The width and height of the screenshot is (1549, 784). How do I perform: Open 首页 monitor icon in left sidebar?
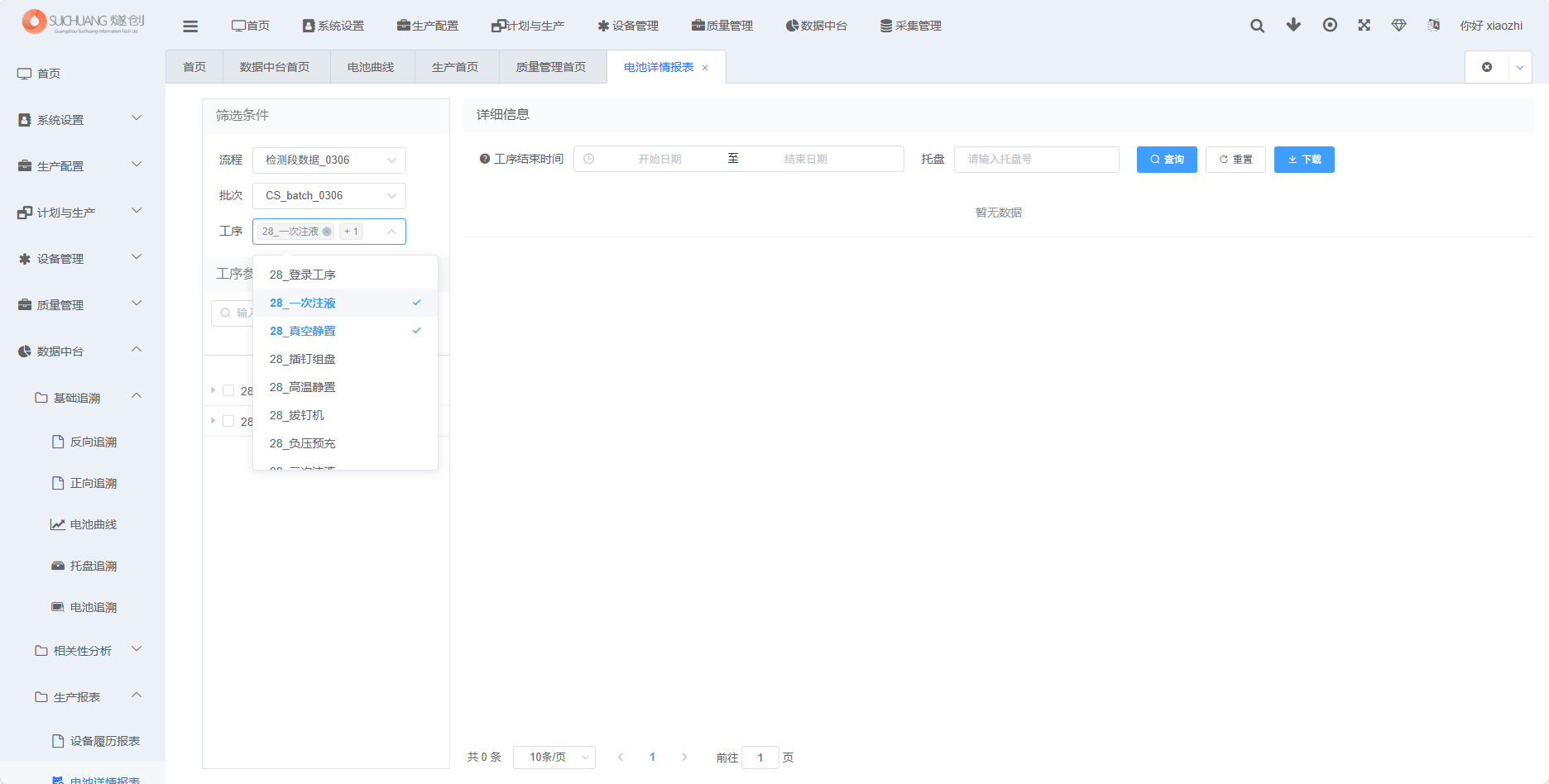[25, 74]
